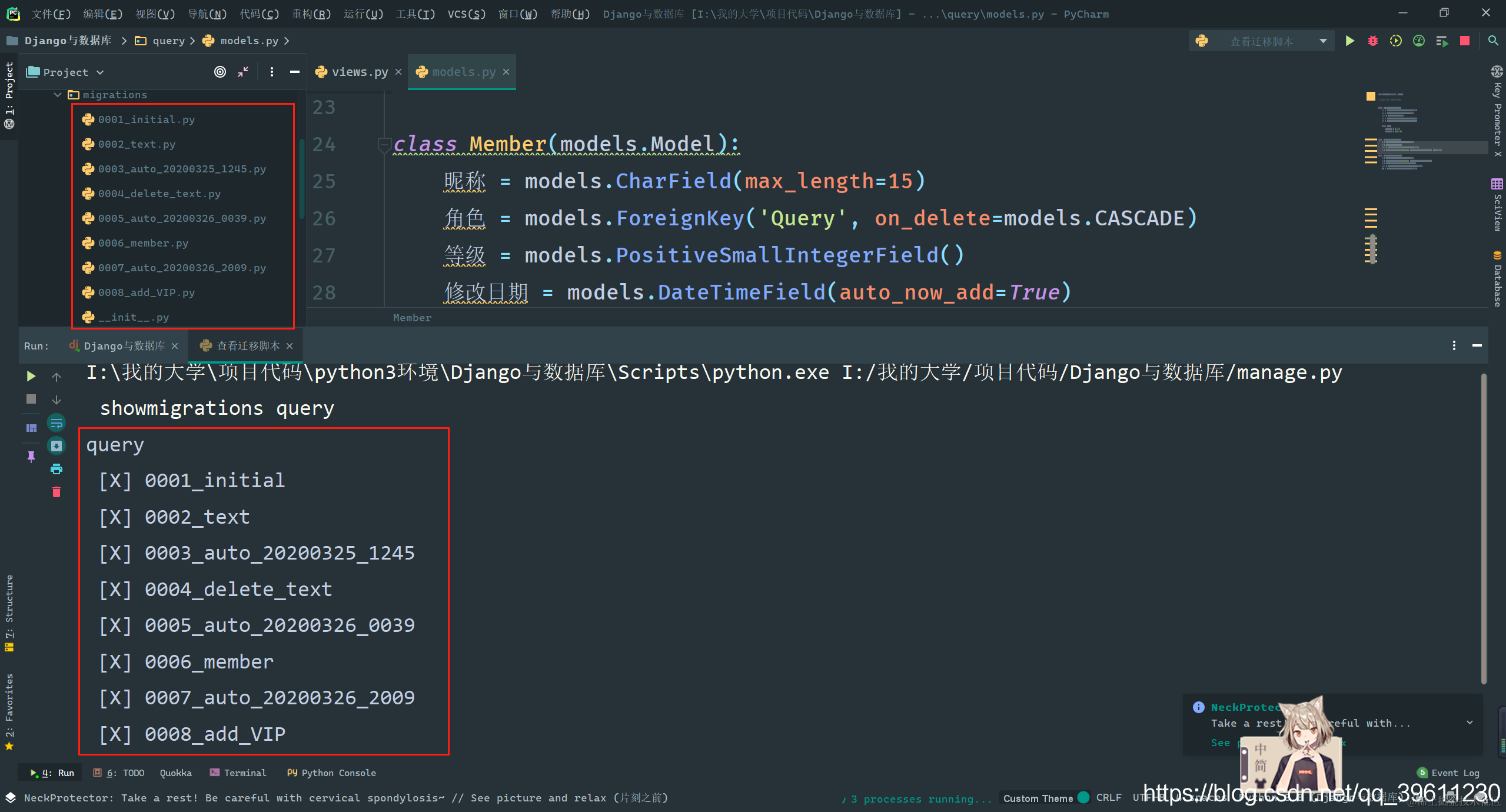Viewport: 1506px width, 812px height.
Task: Open Search Everywhere magnifier icon
Action: point(1493,41)
